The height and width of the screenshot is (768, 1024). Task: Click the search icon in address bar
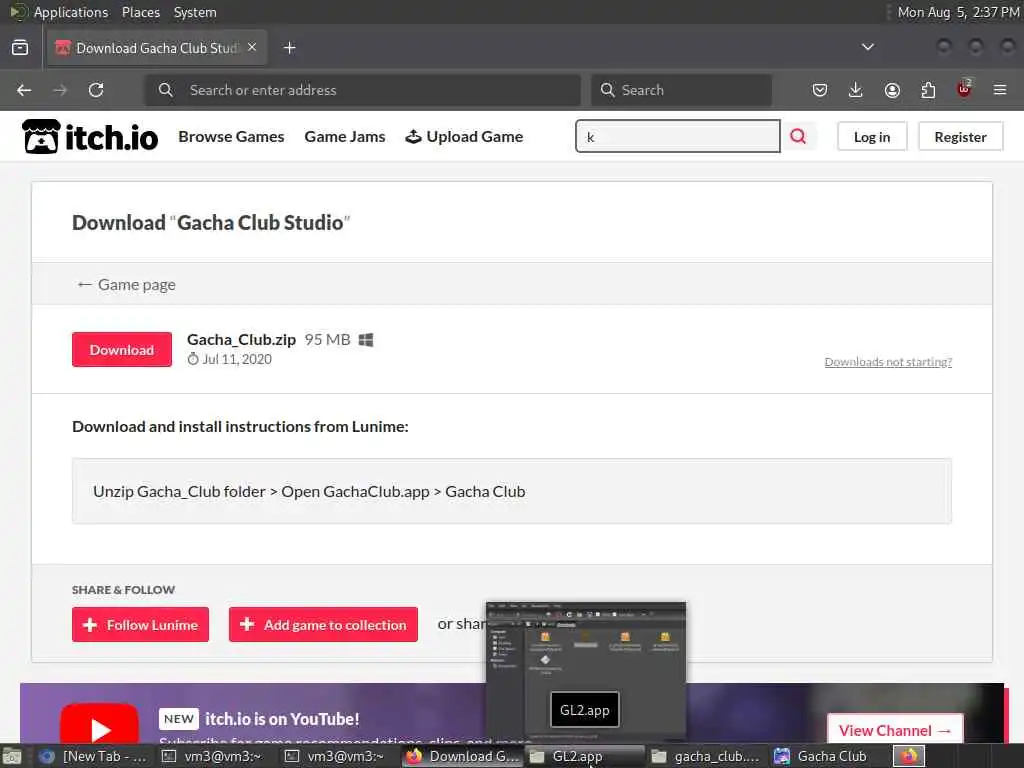click(x=166, y=90)
